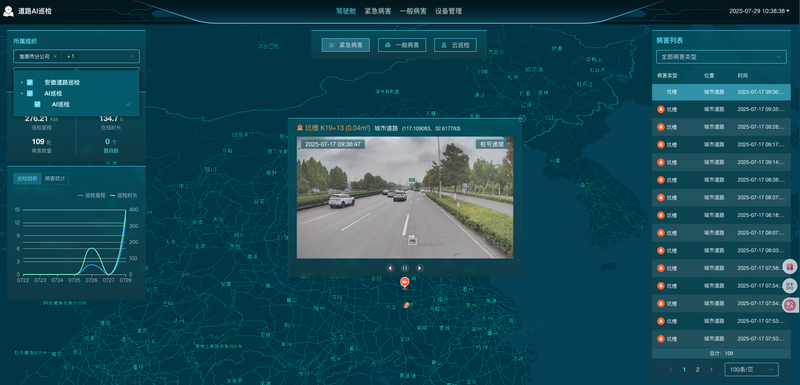Remove the 淮南市分公司 organization tag
Screen dimensions: 800x385
tap(55, 57)
